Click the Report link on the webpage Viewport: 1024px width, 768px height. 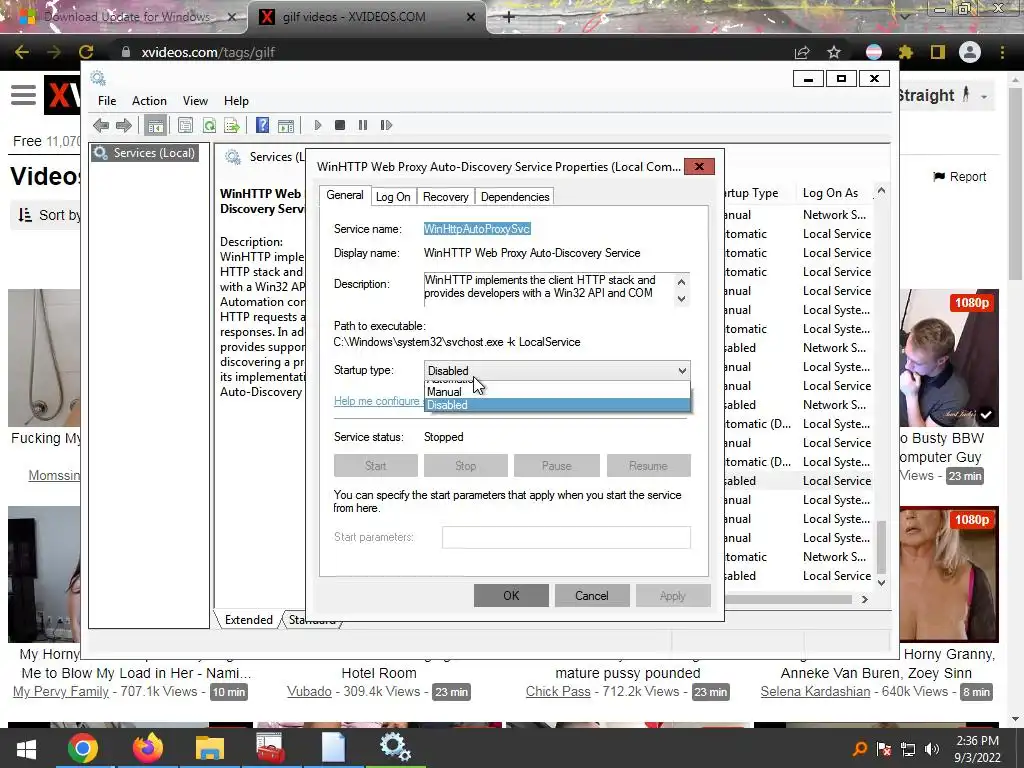(959, 176)
